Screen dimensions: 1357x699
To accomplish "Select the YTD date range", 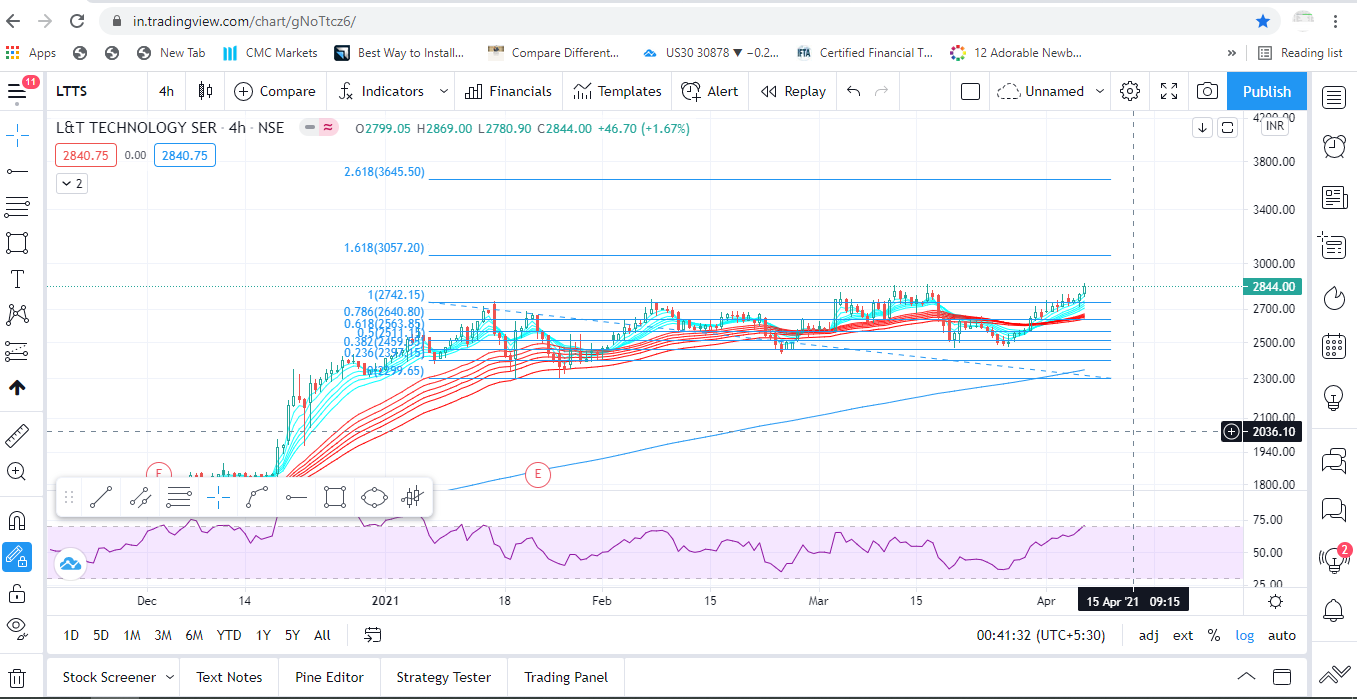I will [229, 635].
